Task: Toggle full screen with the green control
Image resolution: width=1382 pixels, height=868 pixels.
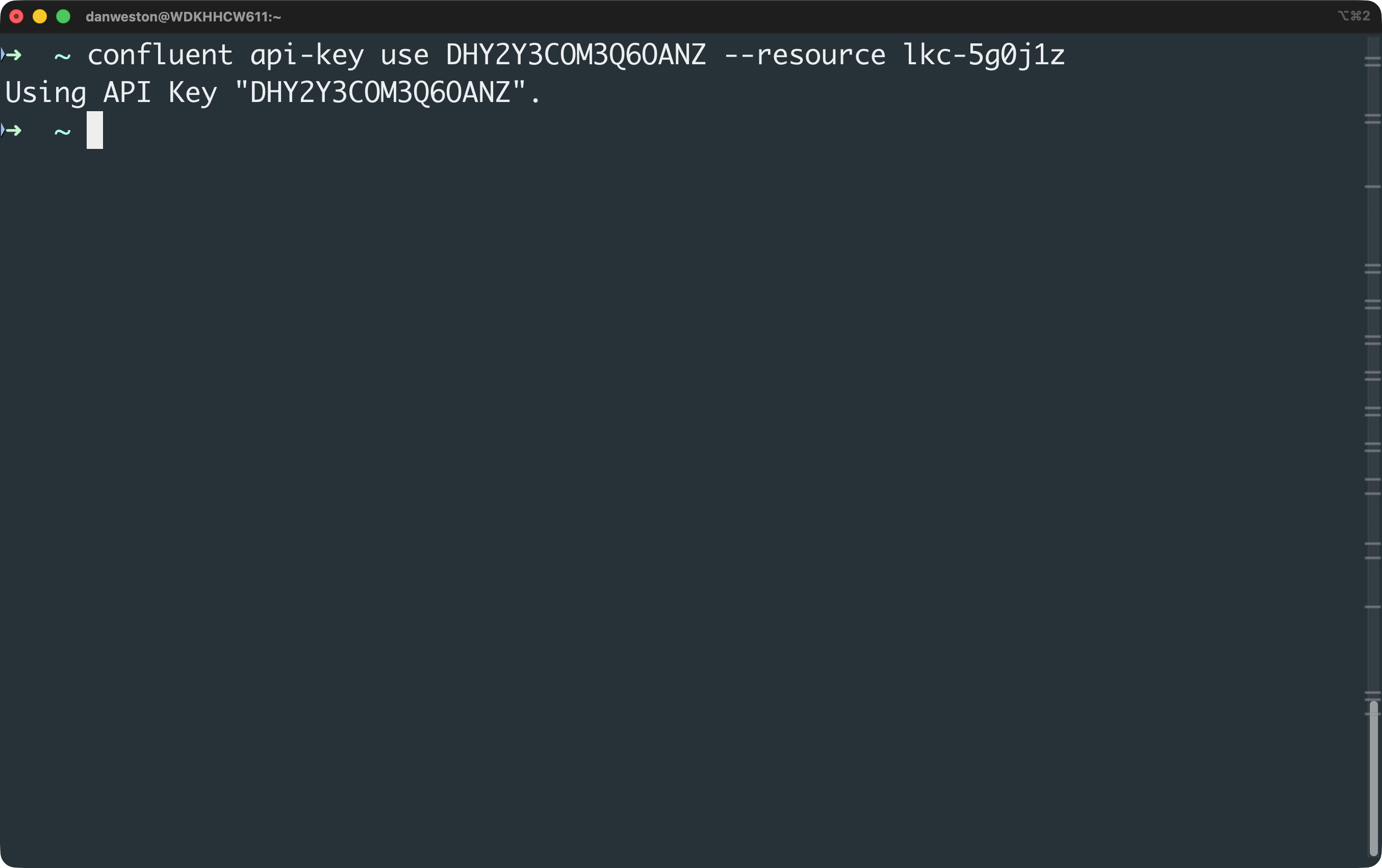Action: [63, 17]
